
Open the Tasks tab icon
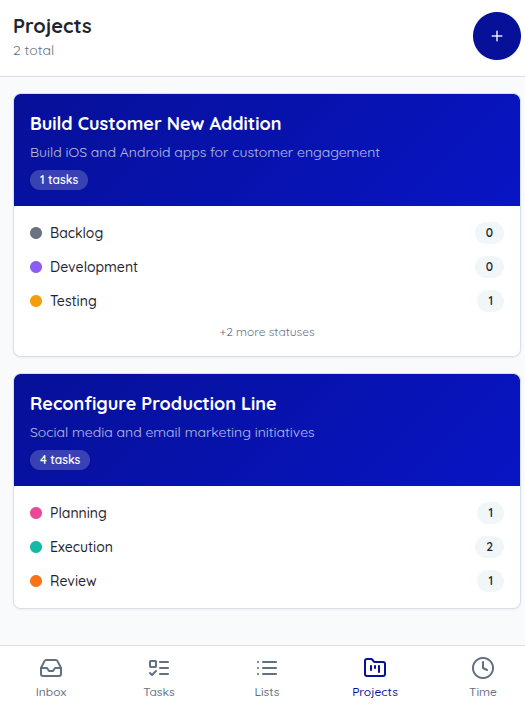pos(159,668)
